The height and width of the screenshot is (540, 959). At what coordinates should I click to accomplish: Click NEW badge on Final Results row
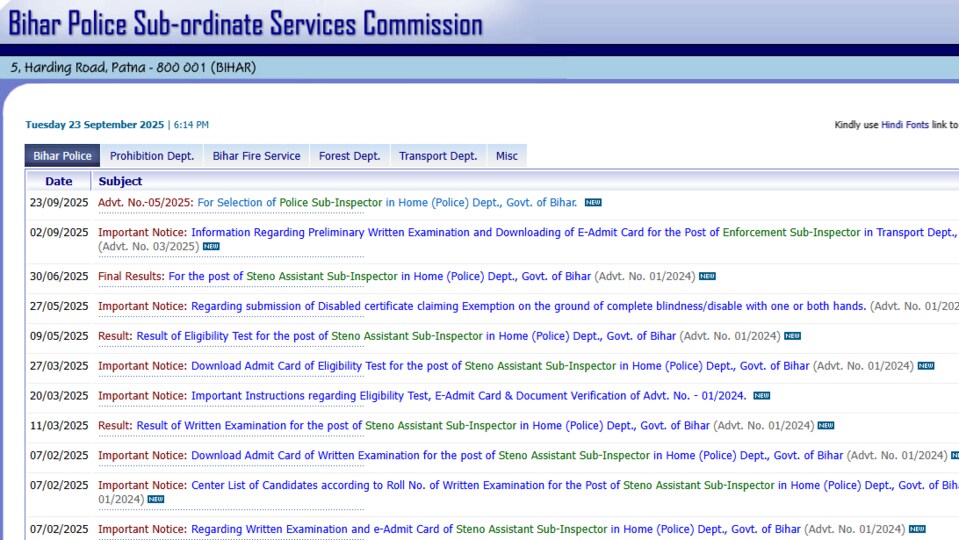pyautogui.click(x=707, y=276)
